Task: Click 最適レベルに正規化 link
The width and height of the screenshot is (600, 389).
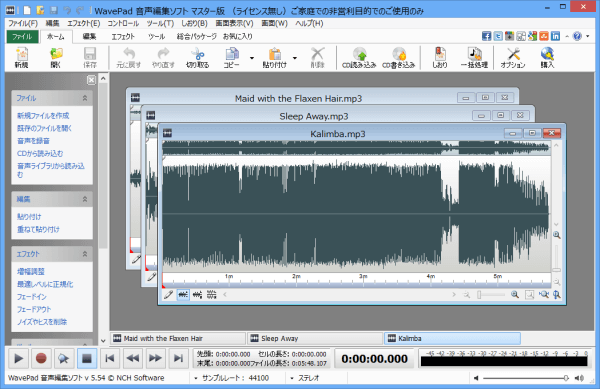Action: [45, 284]
